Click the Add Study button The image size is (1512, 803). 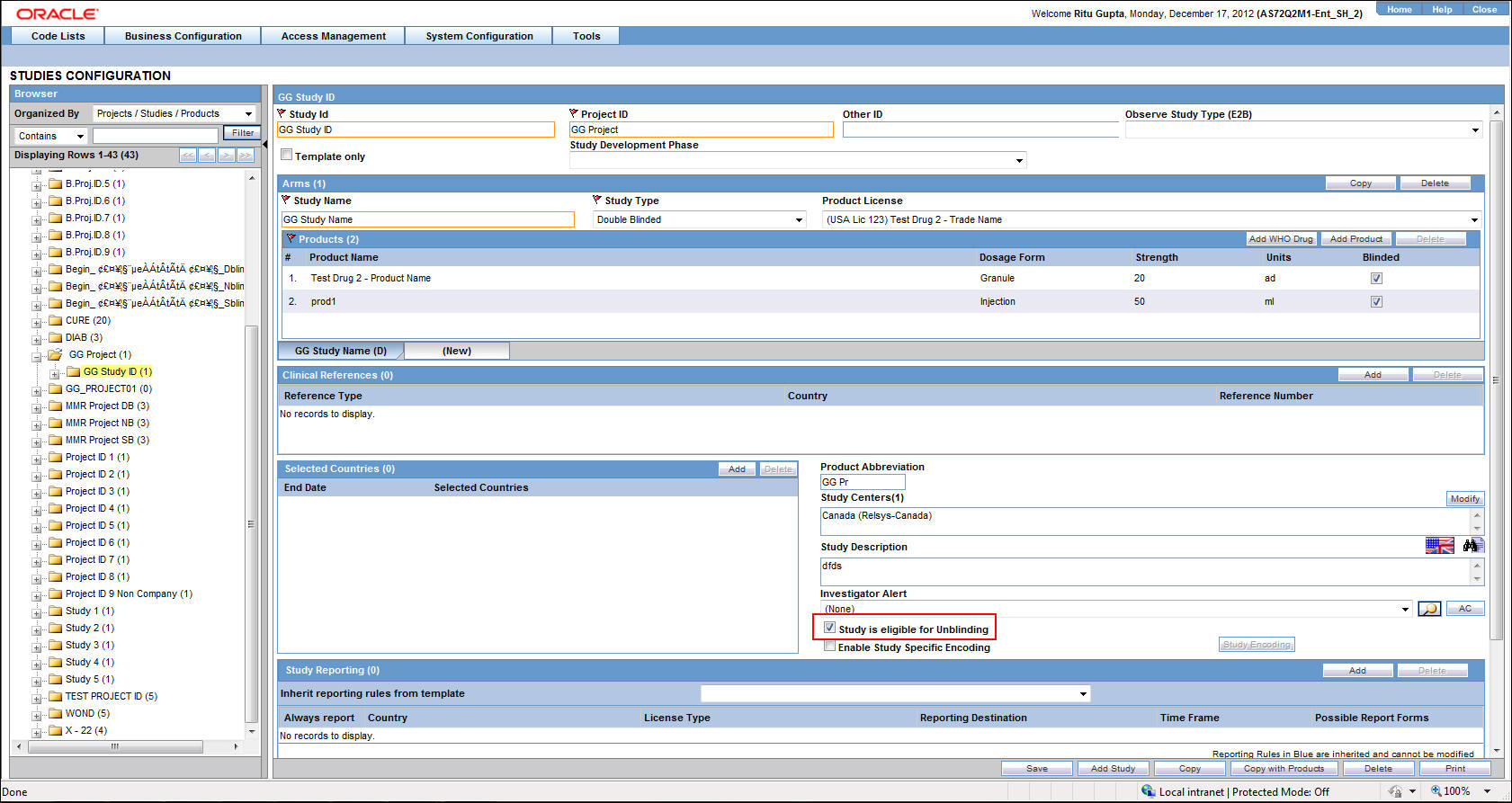coord(1113,769)
